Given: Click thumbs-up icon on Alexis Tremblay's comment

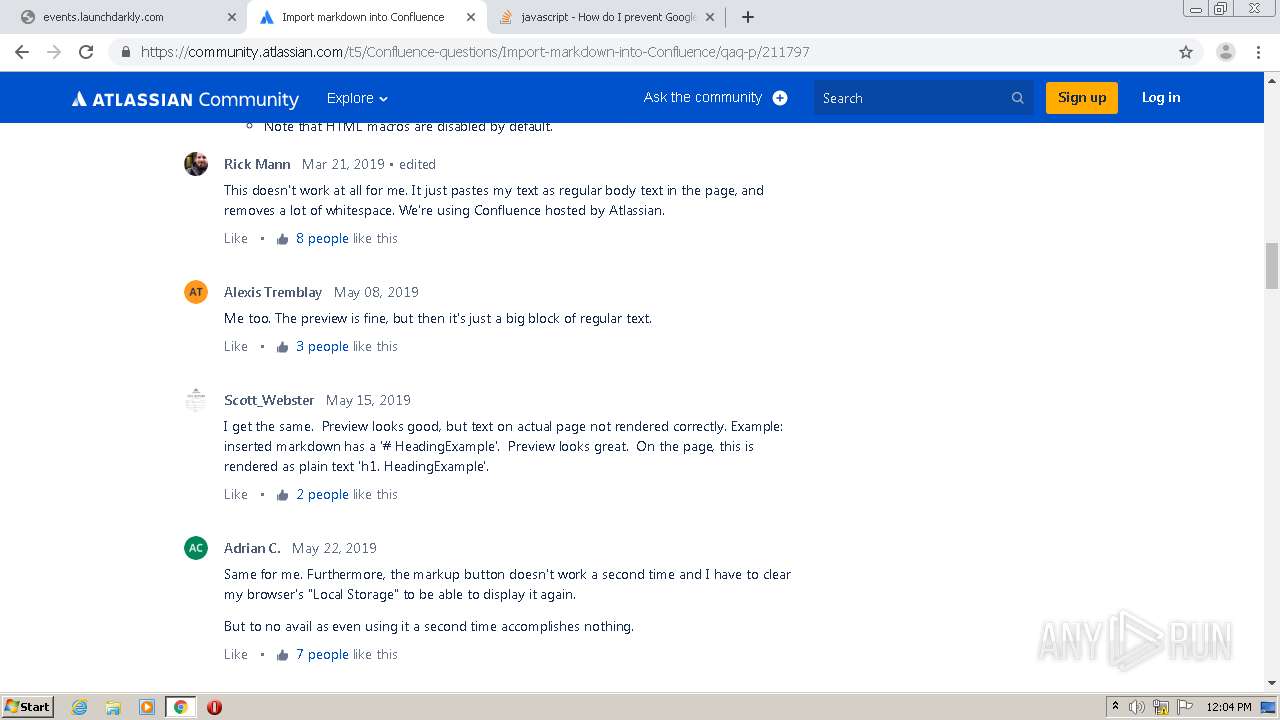Looking at the screenshot, I should tap(282, 347).
